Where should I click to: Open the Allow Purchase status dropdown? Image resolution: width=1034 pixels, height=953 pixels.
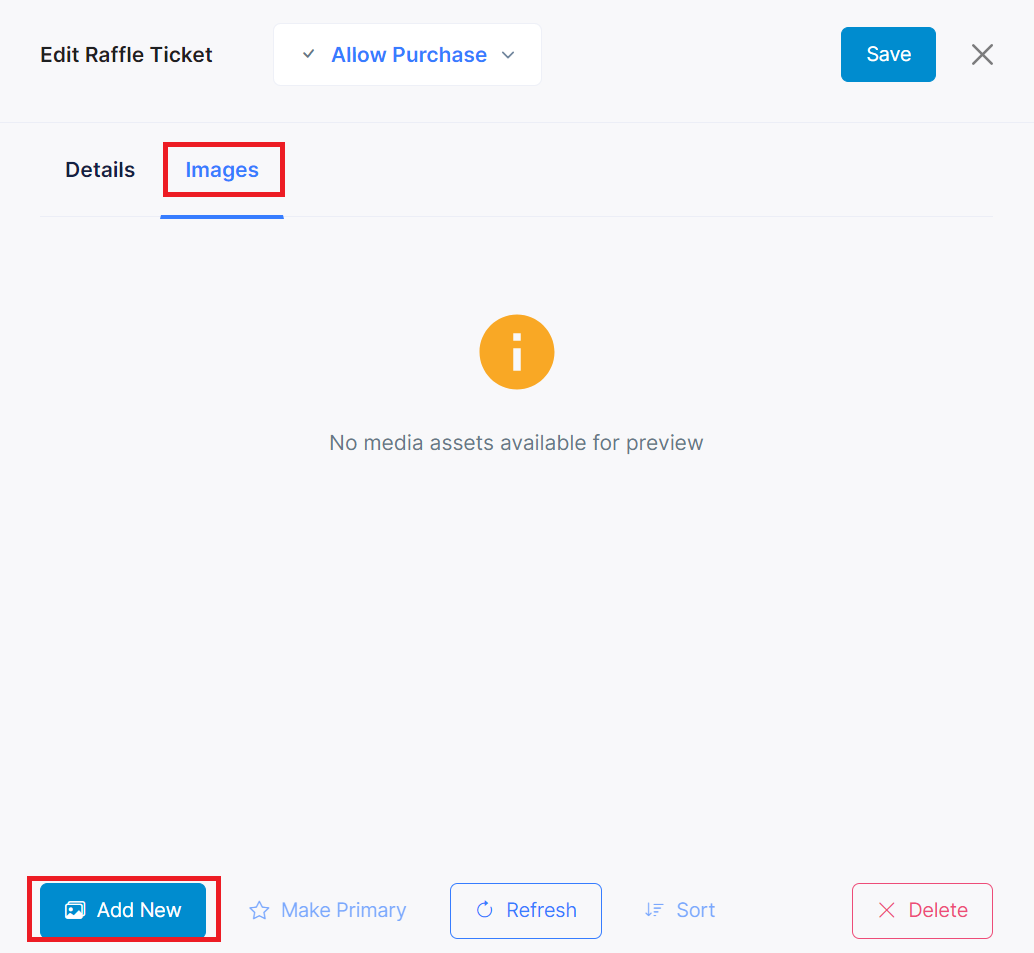[x=408, y=55]
